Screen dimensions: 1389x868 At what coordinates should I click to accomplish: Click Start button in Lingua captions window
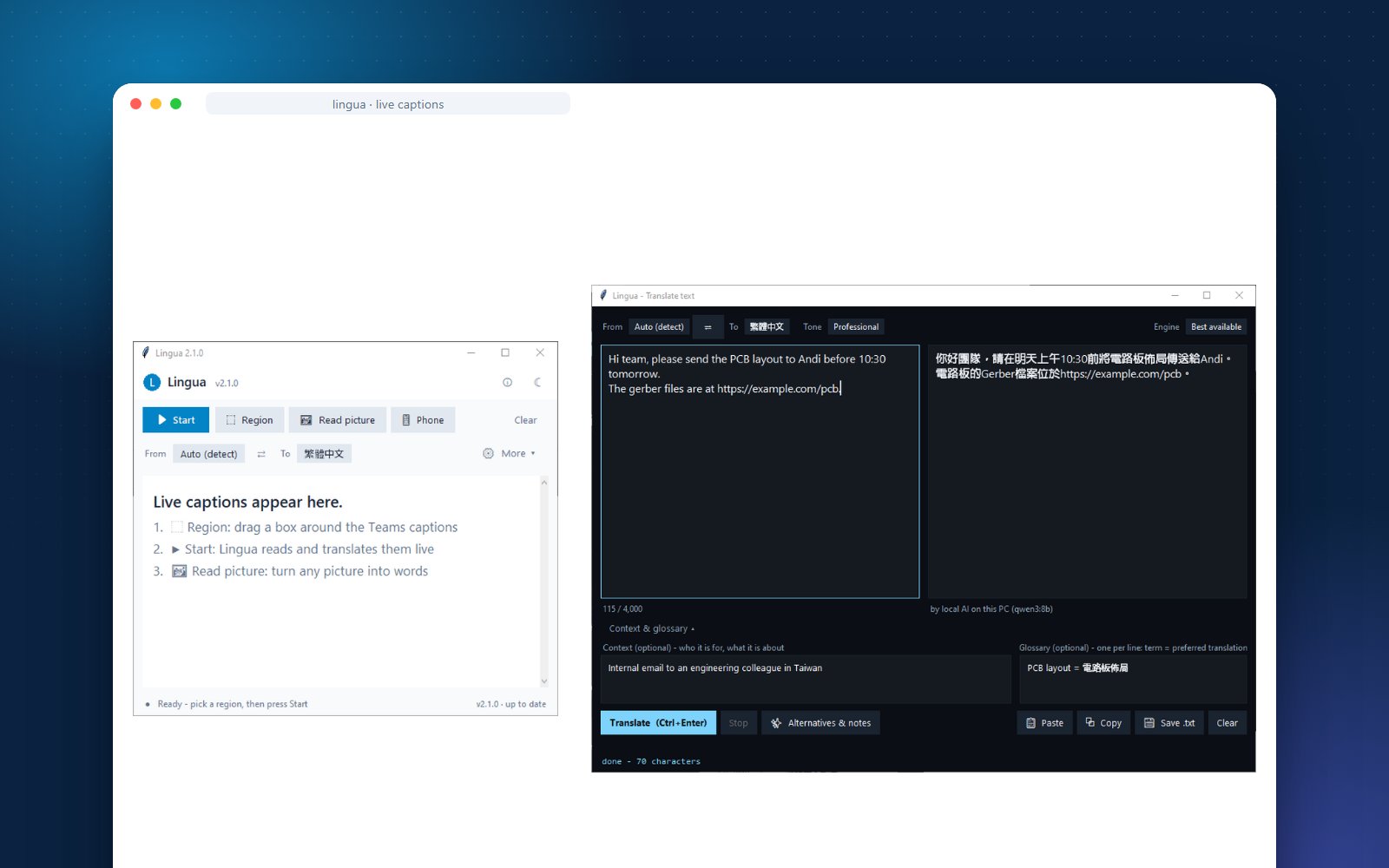pos(175,420)
